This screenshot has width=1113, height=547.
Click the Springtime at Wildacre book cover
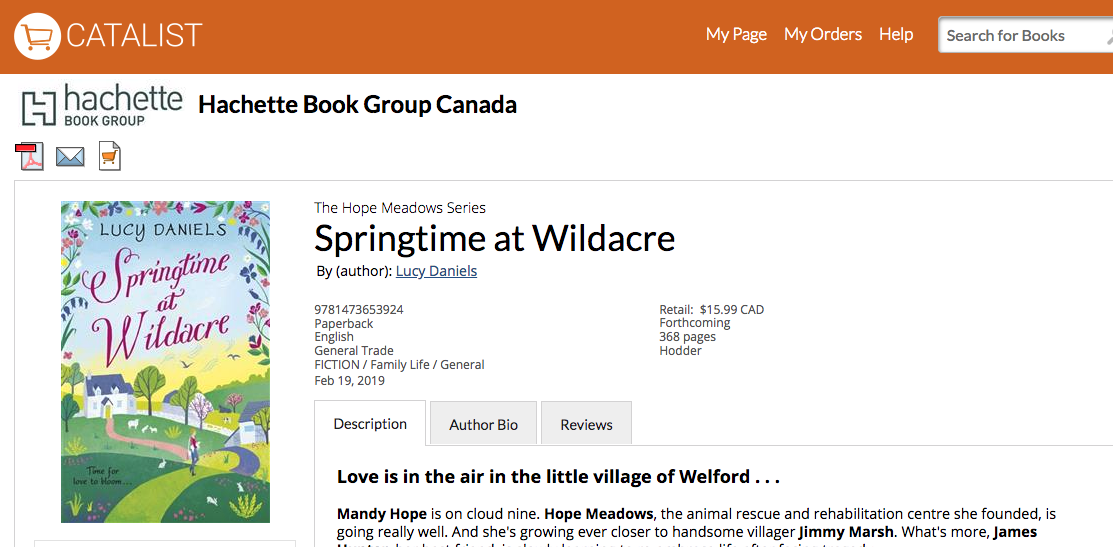[165, 362]
